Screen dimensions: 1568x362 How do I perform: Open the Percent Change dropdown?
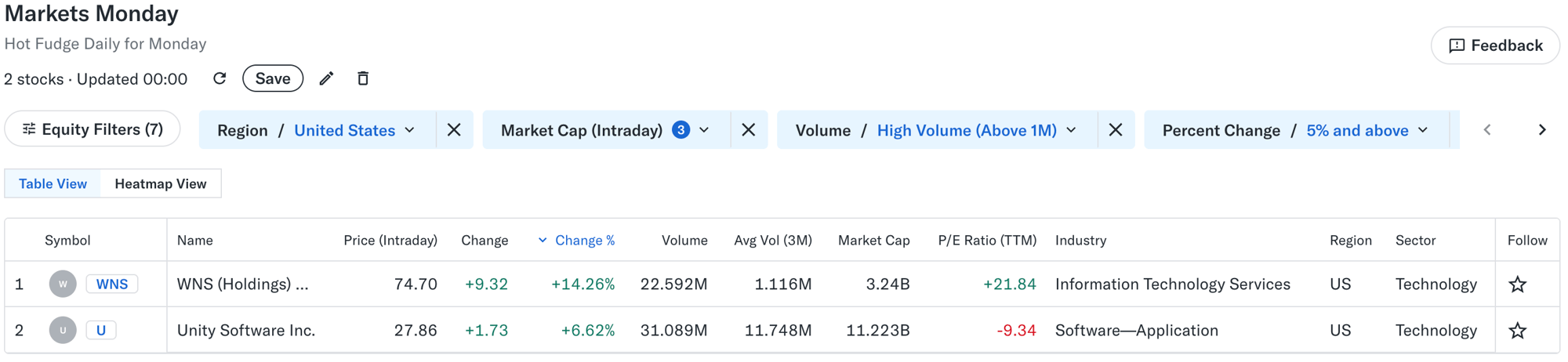[x=1296, y=130]
